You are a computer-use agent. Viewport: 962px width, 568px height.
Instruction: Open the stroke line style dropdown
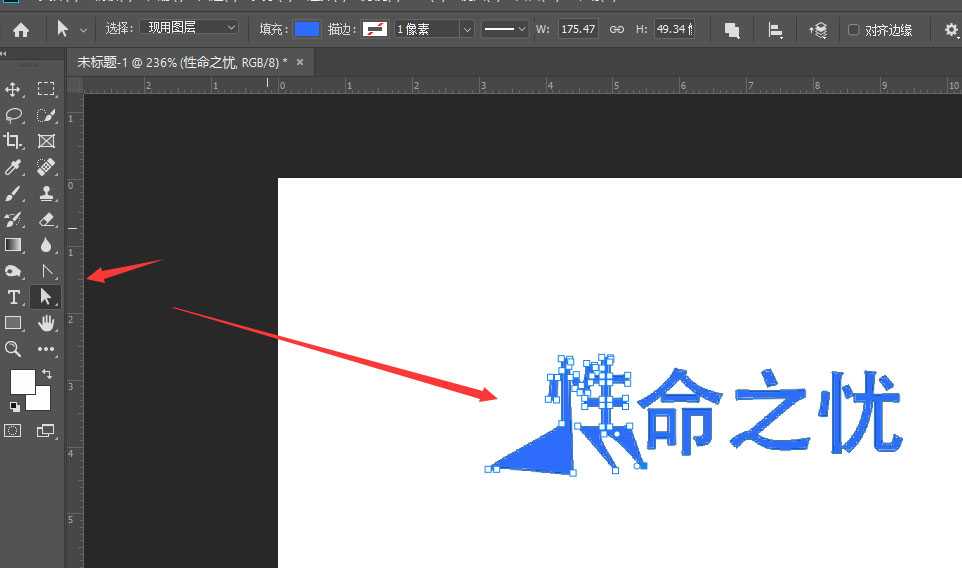(x=505, y=30)
